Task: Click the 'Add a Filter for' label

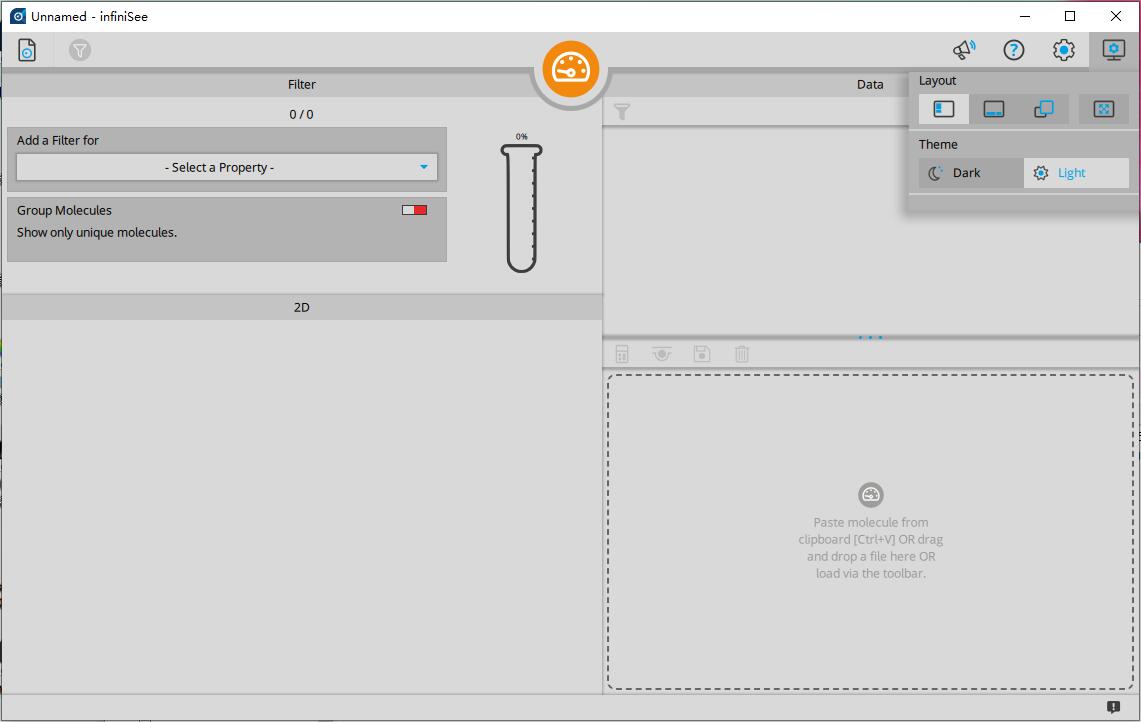Action: click(58, 140)
